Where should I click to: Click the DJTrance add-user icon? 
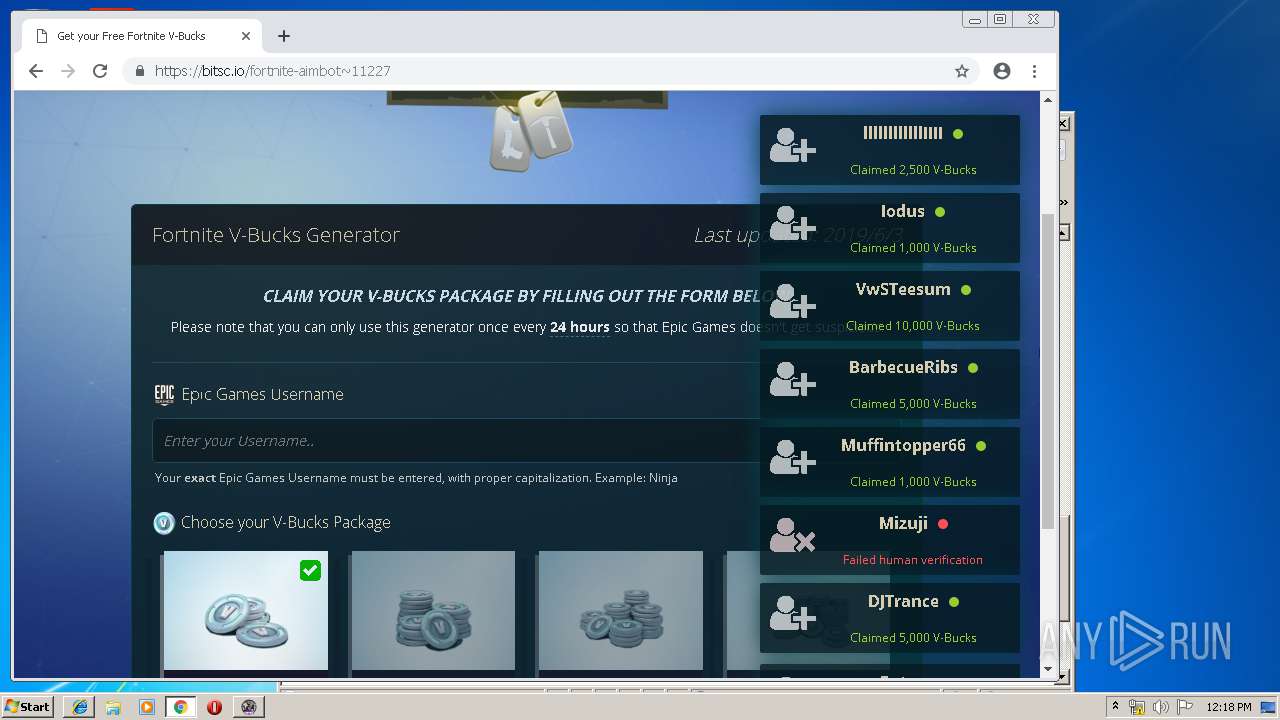pos(792,614)
